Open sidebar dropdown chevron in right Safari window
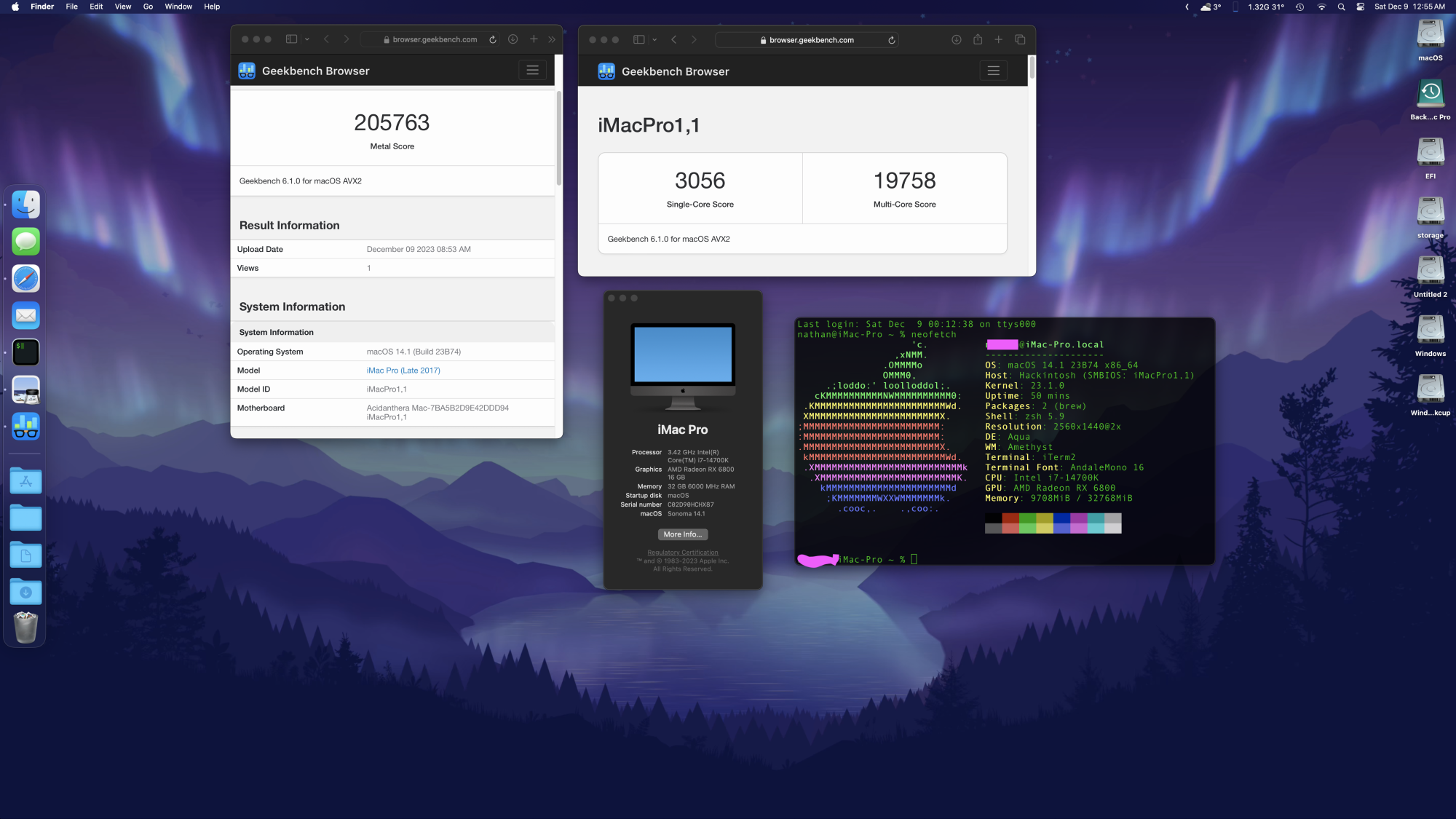Viewport: 1456px width, 819px height. coord(655,40)
